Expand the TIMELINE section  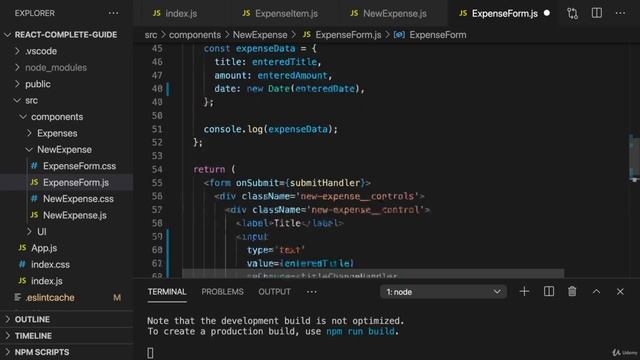click(33, 336)
